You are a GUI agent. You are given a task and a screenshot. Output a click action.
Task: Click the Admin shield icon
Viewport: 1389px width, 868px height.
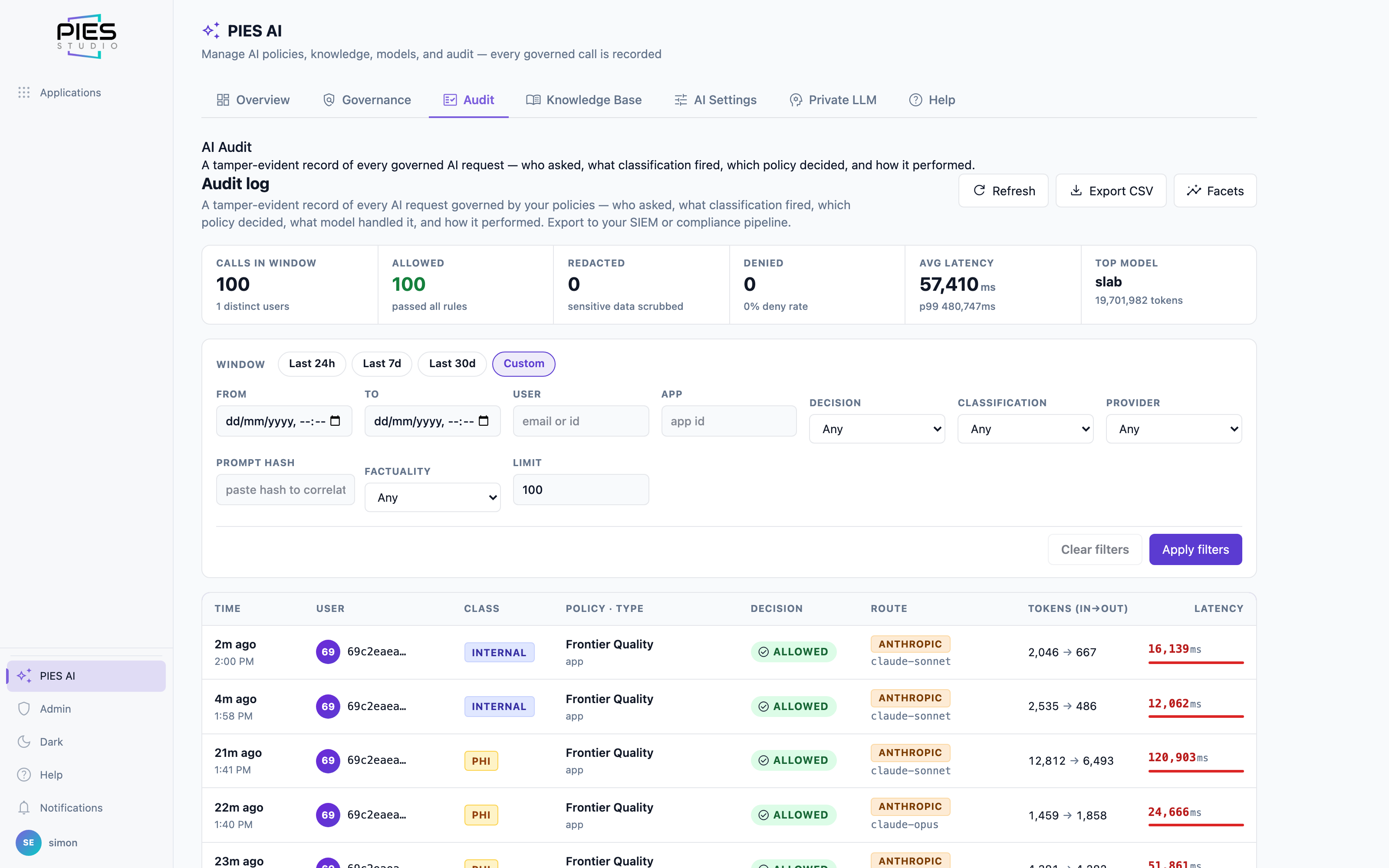click(x=23, y=708)
